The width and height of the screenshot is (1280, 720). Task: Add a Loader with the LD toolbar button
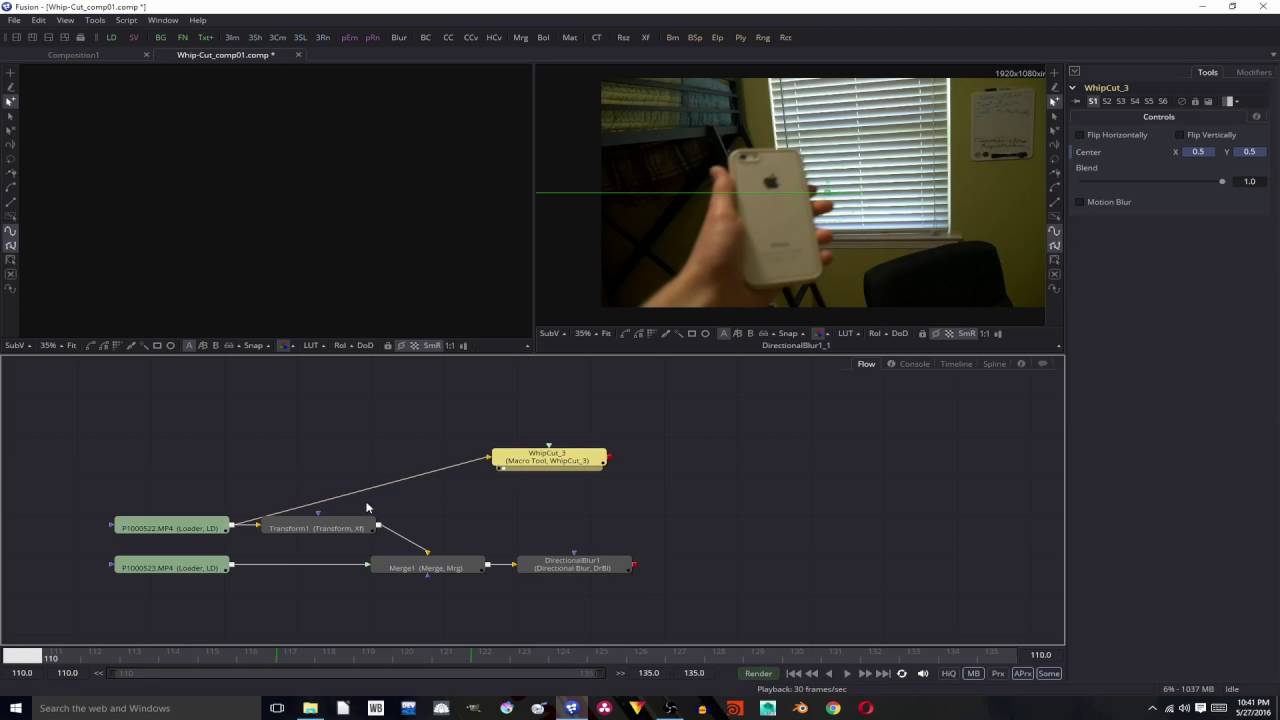111,38
